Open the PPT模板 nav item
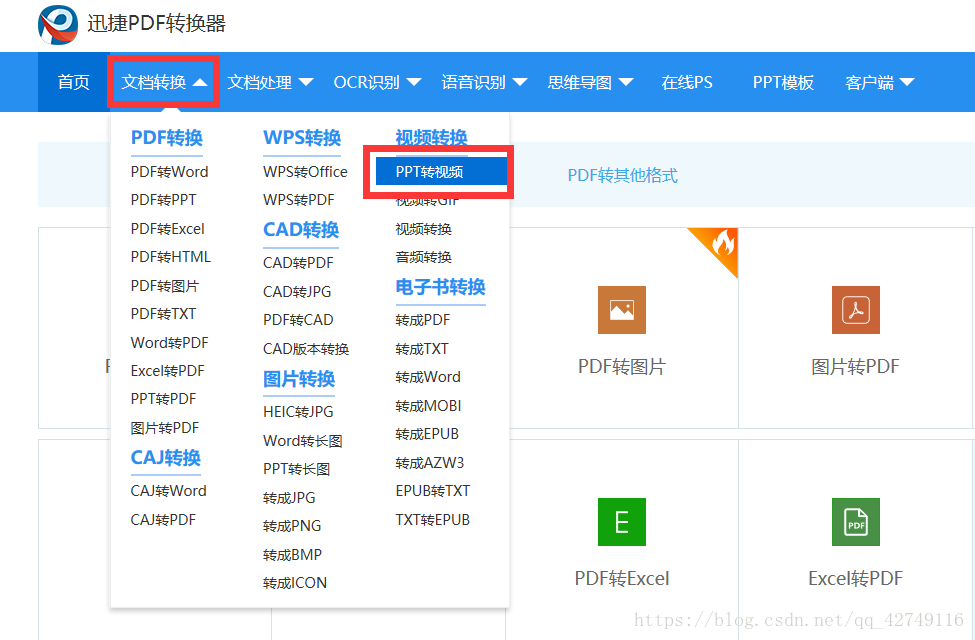 pos(783,82)
